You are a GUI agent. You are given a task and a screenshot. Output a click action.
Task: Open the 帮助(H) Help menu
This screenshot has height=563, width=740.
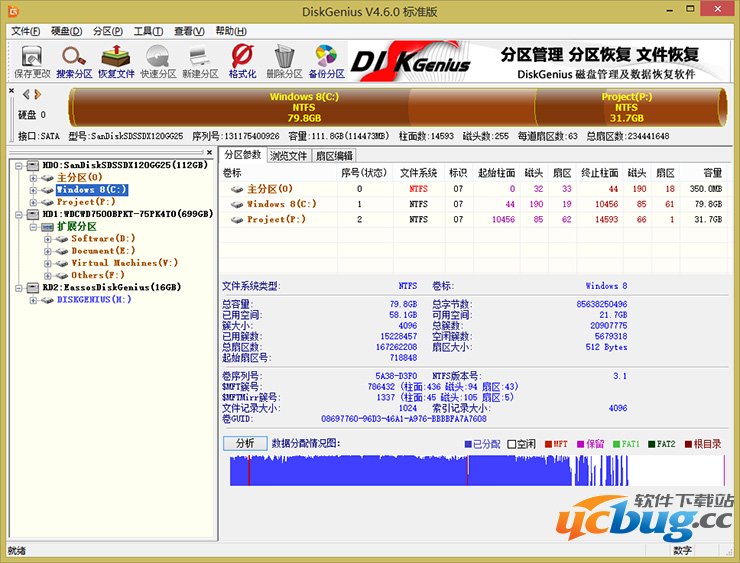[x=231, y=31]
